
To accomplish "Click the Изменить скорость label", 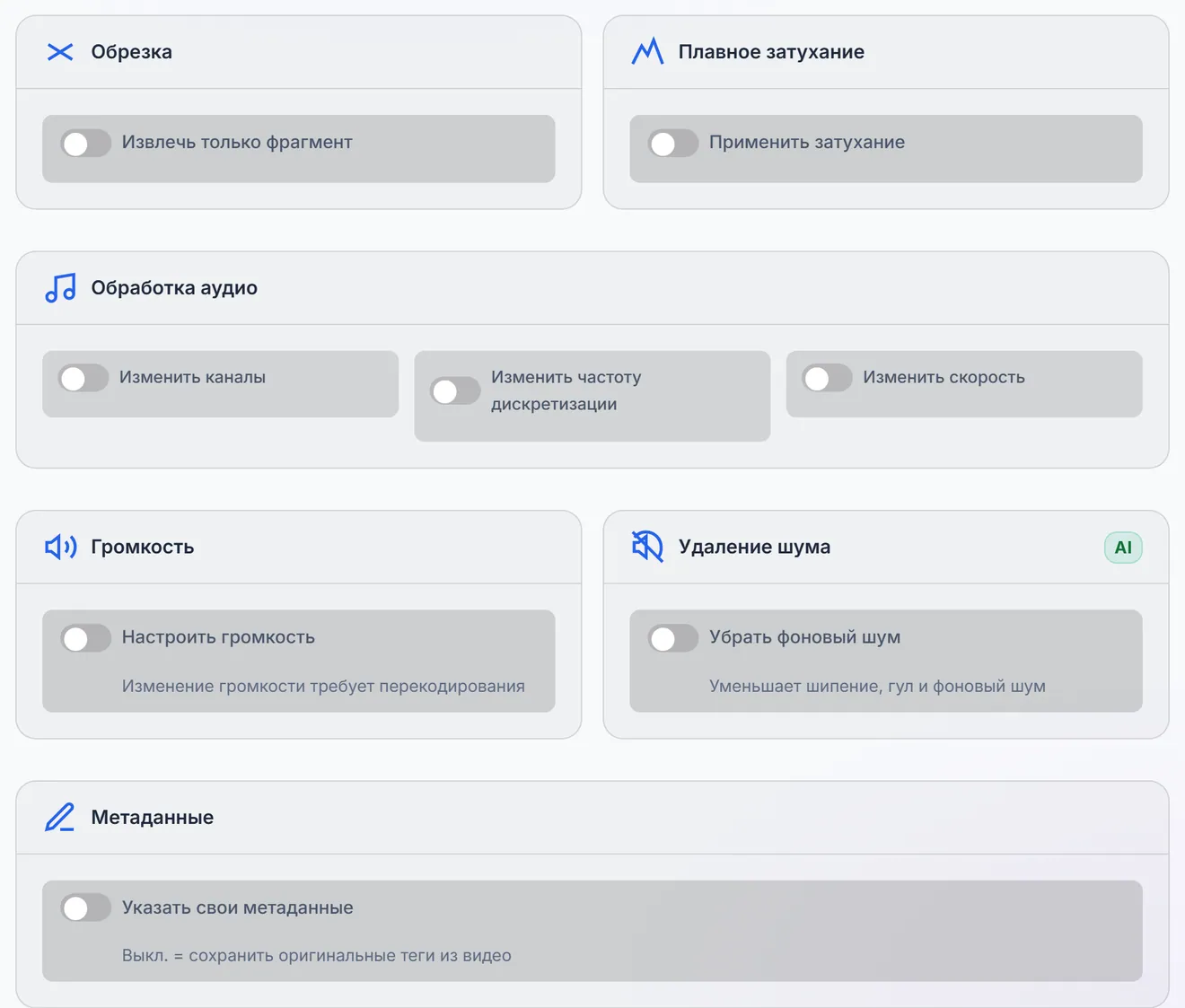I will pos(944,377).
